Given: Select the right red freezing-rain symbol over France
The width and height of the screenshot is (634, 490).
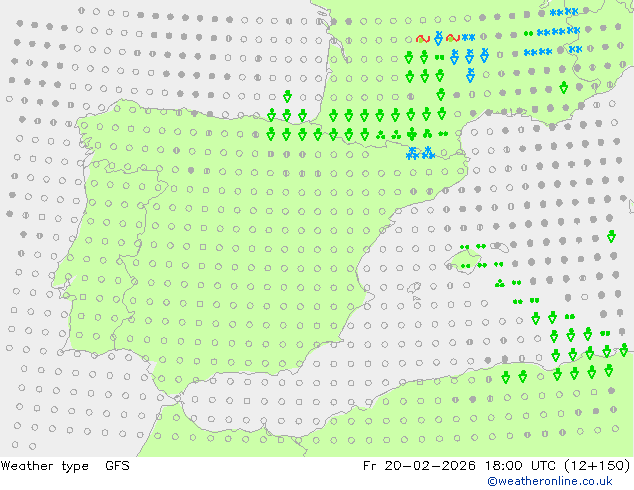Looking at the screenshot, I should click(x=453, y=38).
